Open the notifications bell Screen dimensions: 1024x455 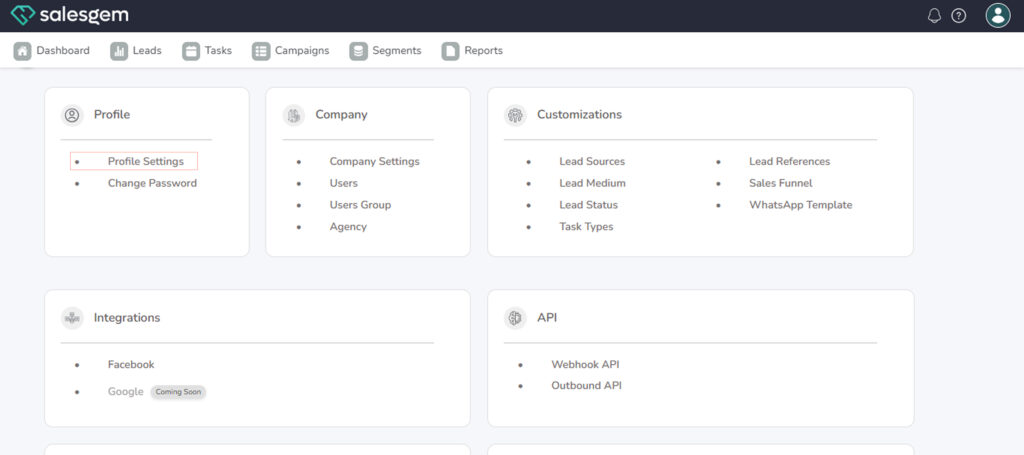[935, 16]
